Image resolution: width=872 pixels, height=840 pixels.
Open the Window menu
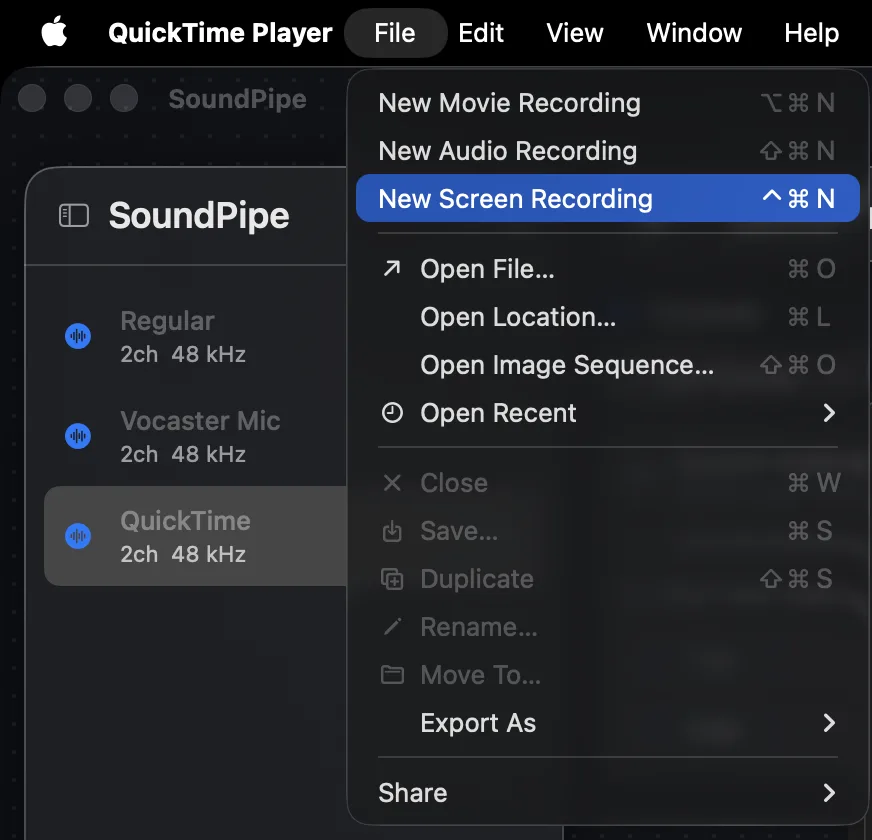point(694,33)
